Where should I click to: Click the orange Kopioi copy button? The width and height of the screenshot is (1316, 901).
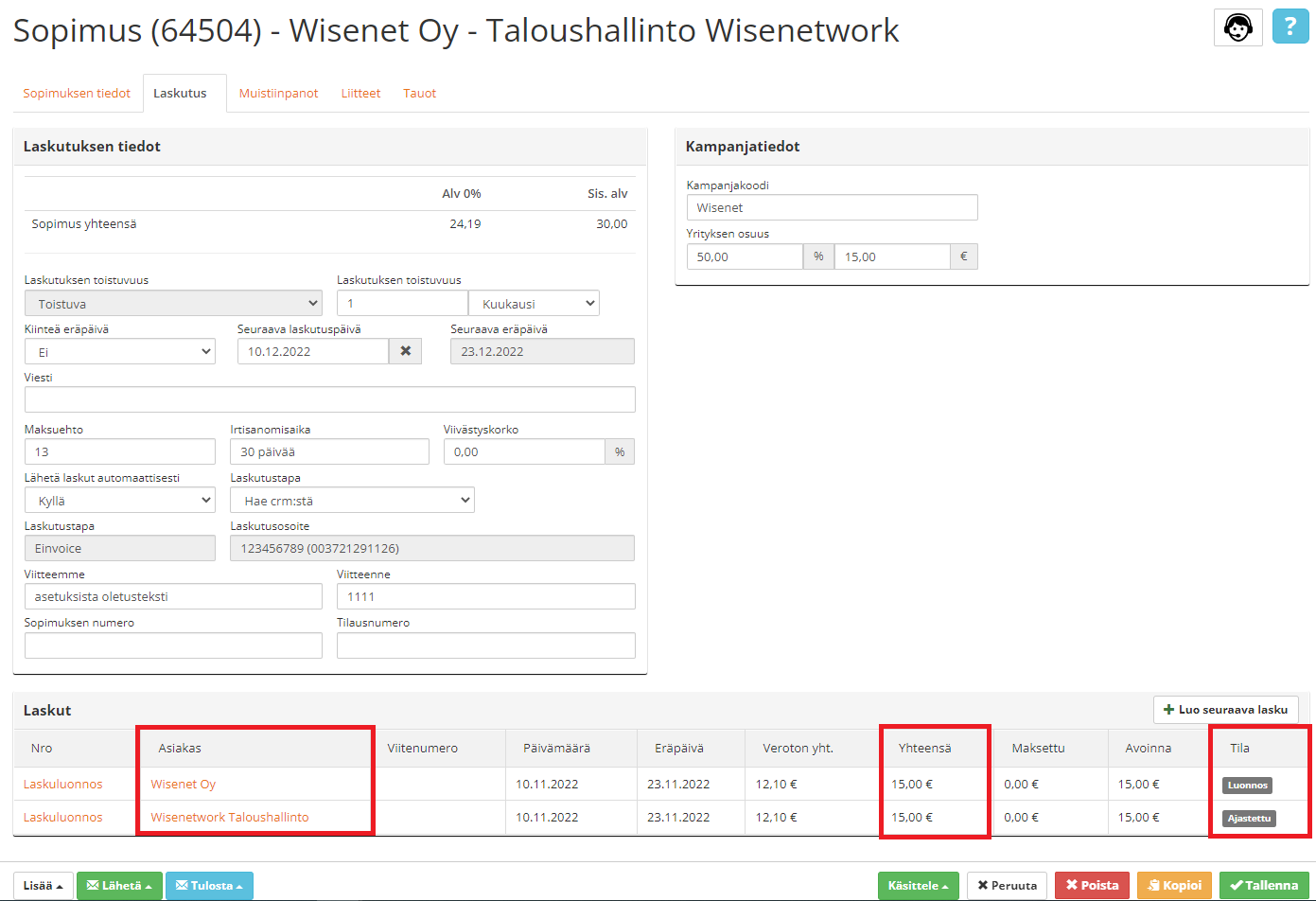tap(1174, 886)
